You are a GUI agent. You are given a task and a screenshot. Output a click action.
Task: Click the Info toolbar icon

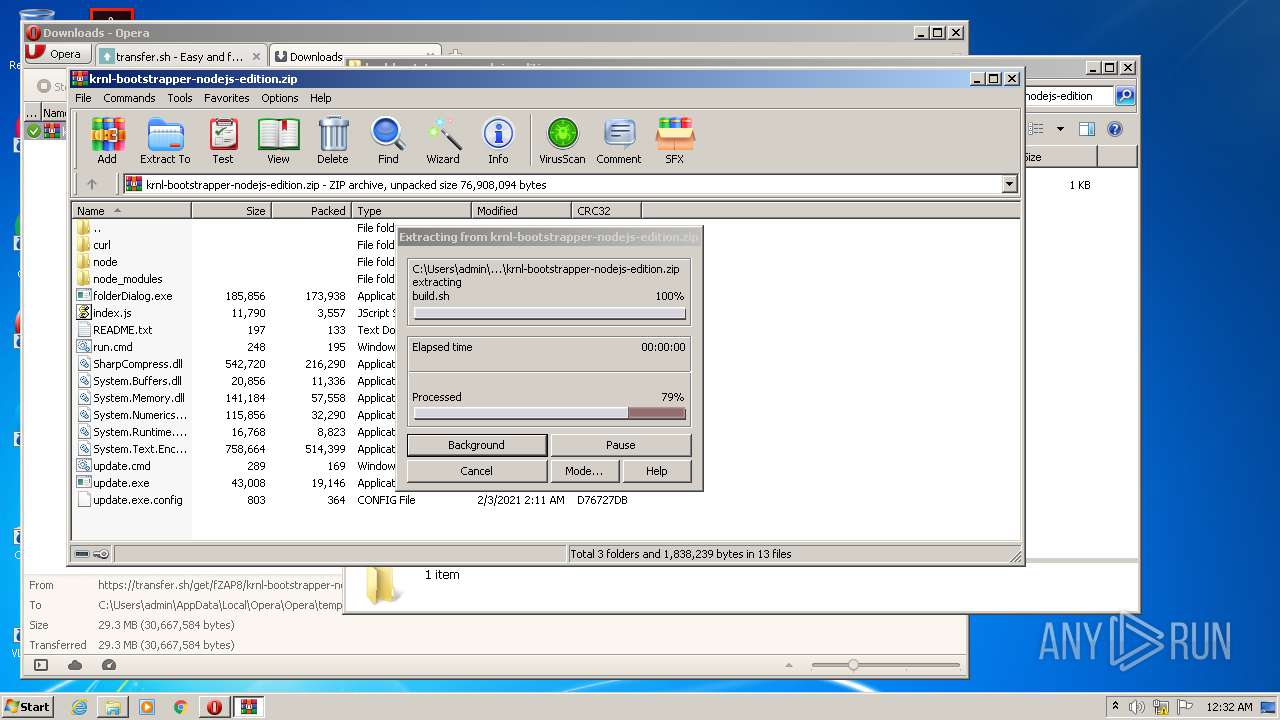498,141
